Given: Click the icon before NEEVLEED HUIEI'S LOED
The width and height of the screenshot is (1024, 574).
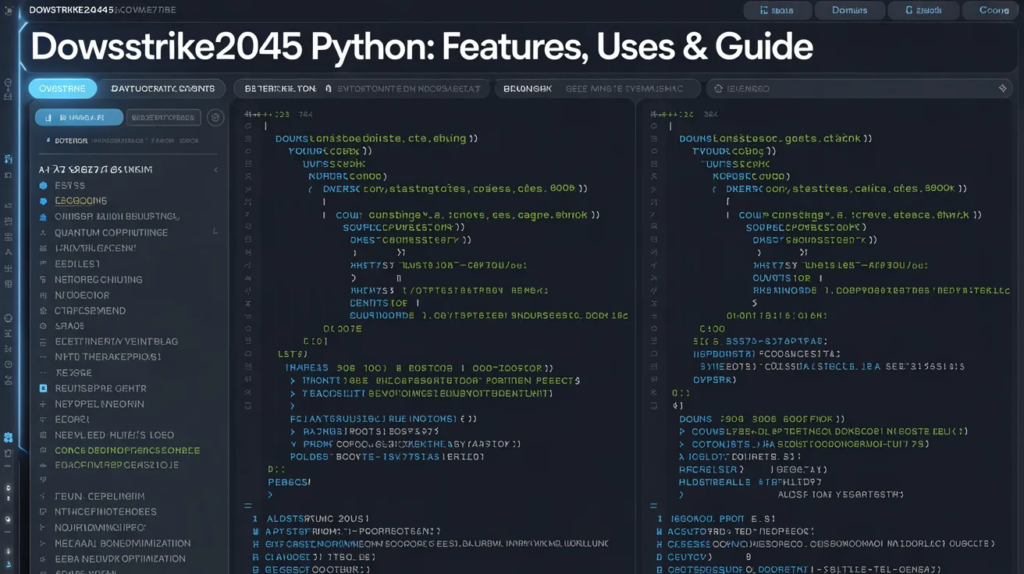Looking at the screenshot, I should tap(43, 435).
